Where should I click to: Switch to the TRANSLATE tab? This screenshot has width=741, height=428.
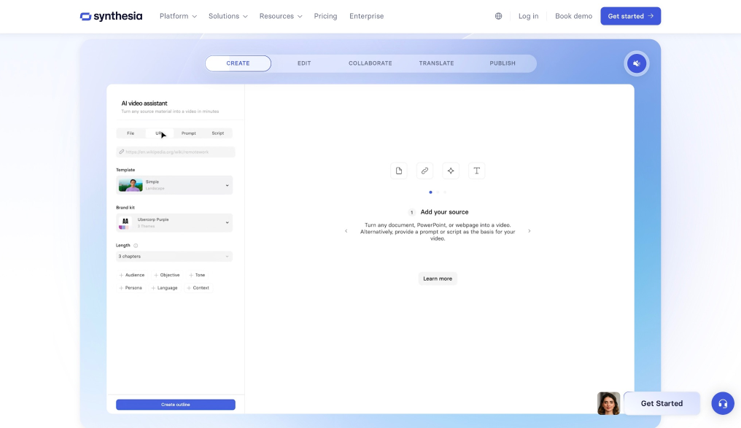pos(436,63)
